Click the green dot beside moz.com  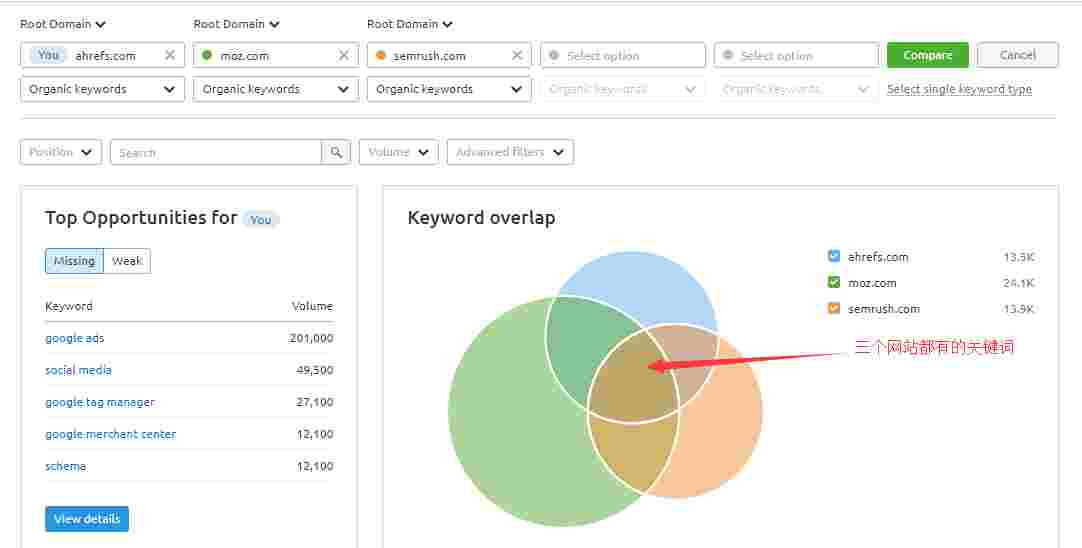point(207,56)
